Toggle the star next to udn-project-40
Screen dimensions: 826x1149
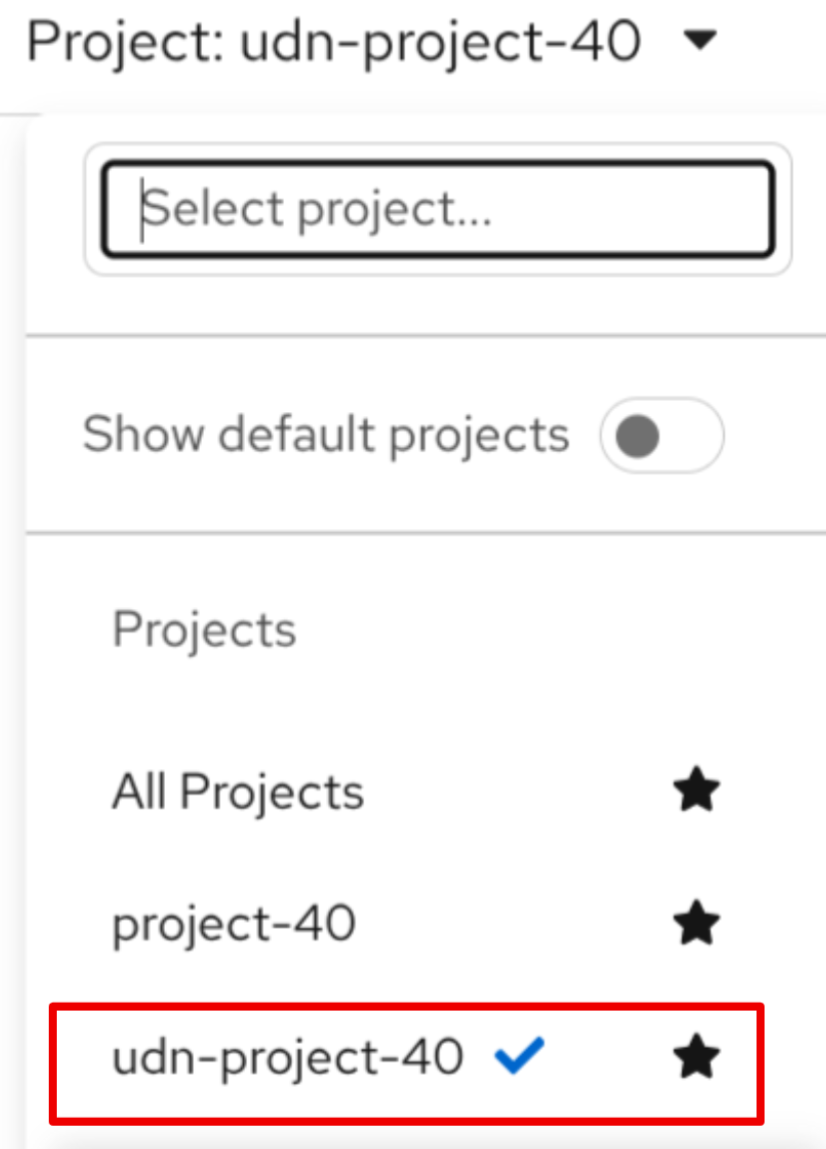click(x=696, y=1057)
